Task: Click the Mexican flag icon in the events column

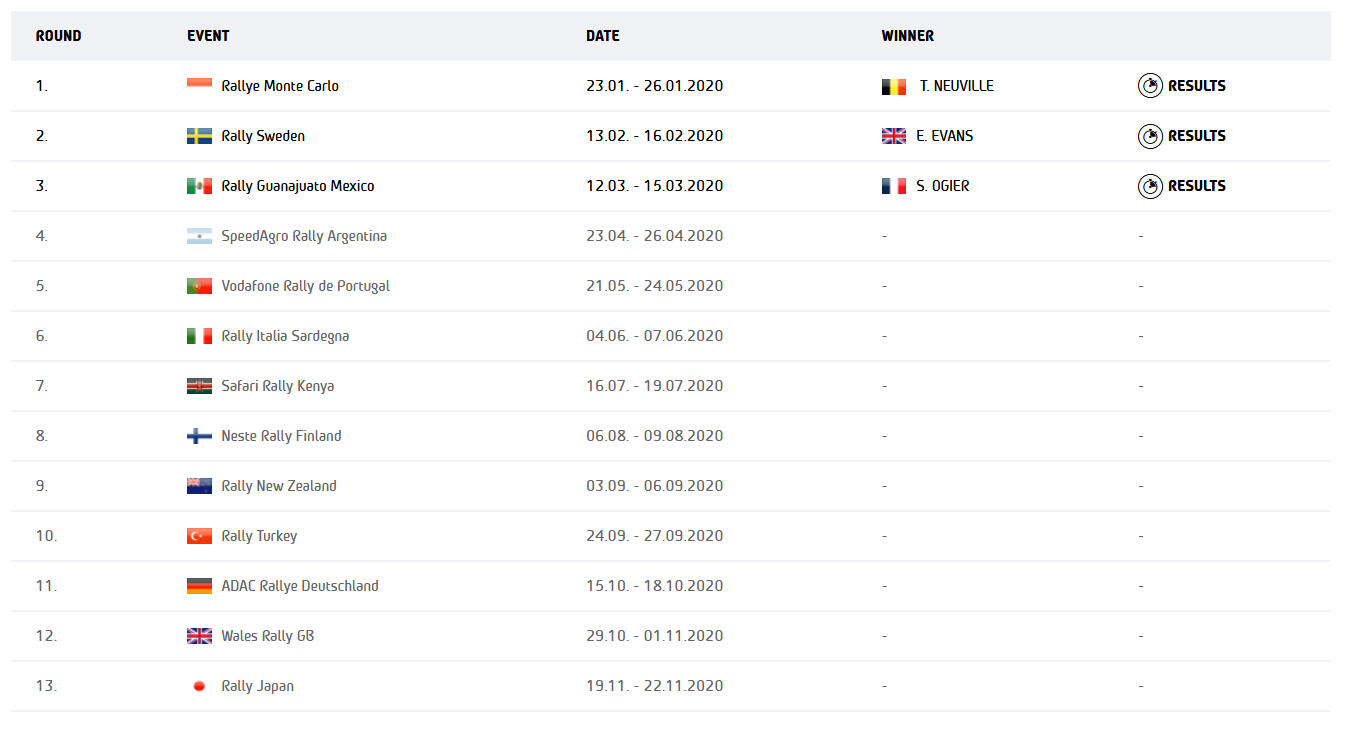Action: [x=199, y=186]
